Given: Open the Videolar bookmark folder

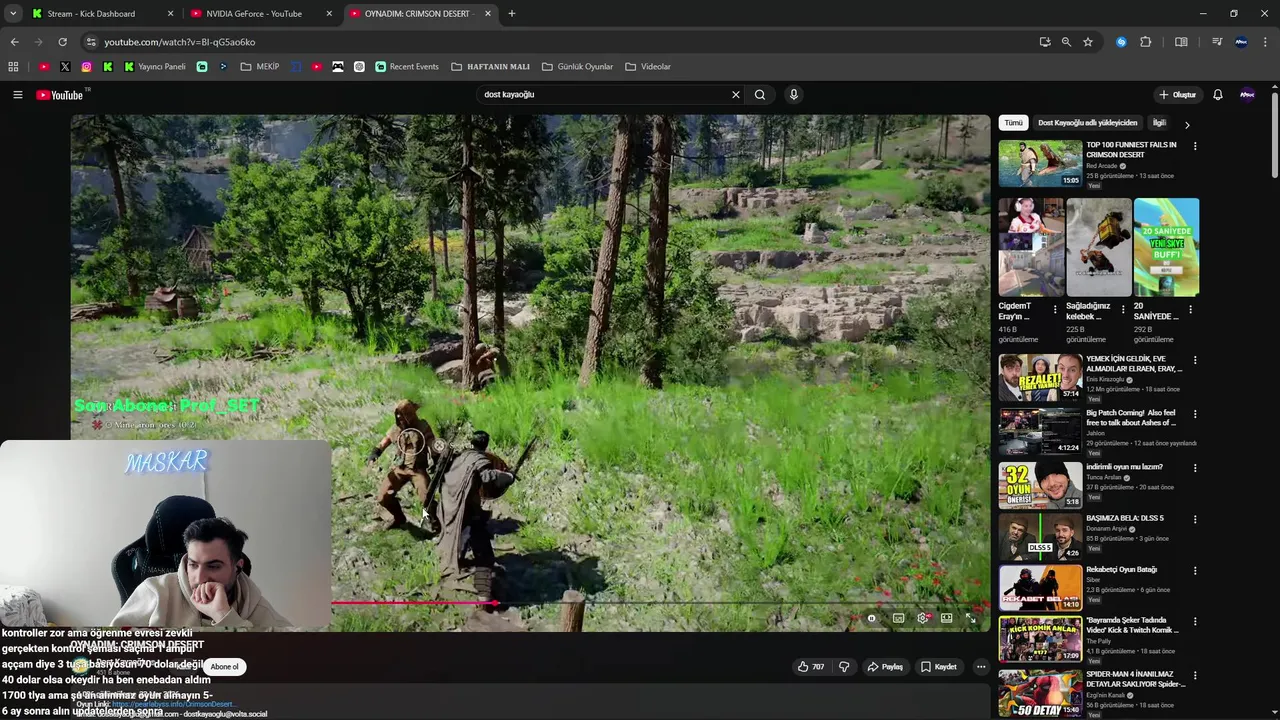Looking at the screenshot, I should click(648, 67).
